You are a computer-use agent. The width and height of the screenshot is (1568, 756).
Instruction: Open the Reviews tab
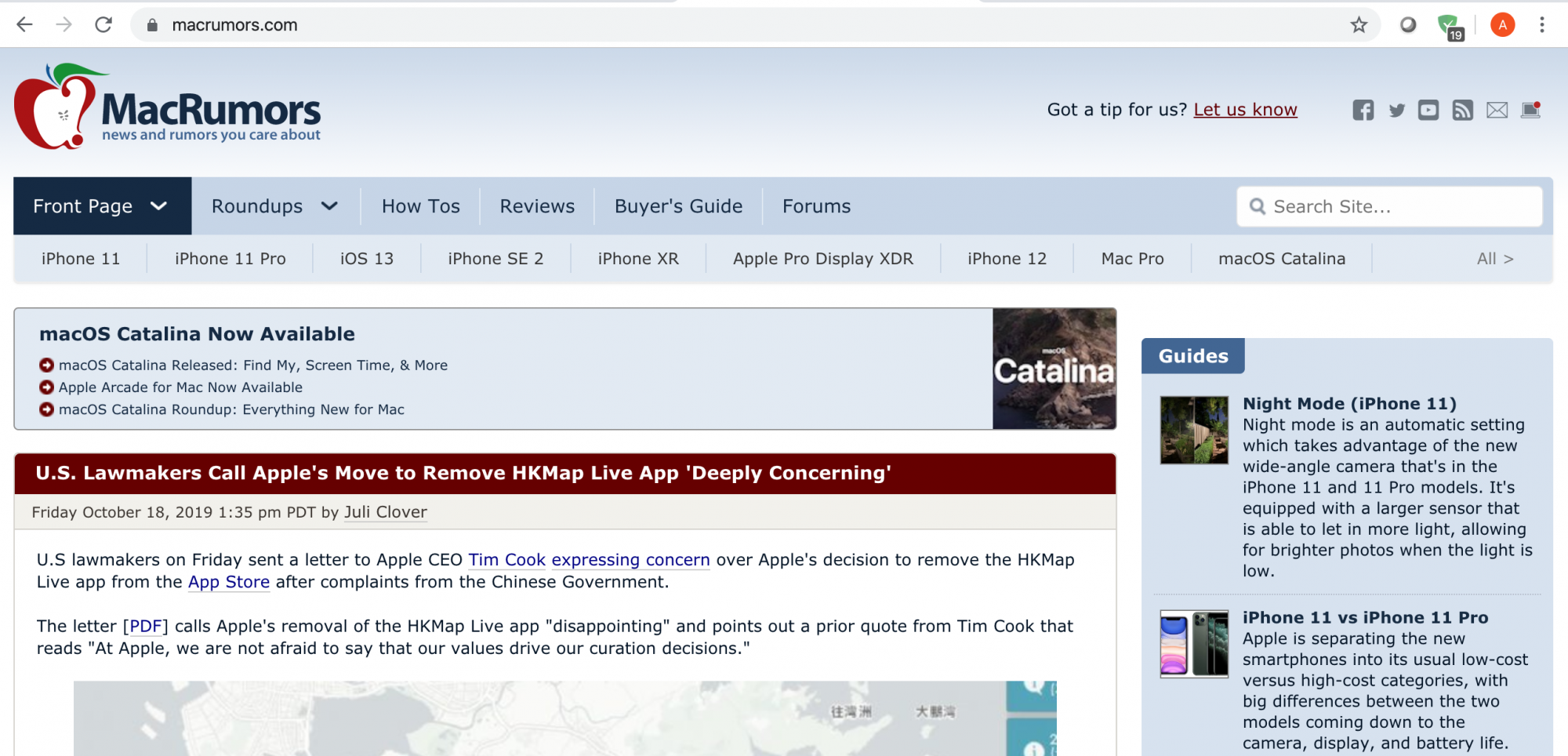[x=537, y=206]
